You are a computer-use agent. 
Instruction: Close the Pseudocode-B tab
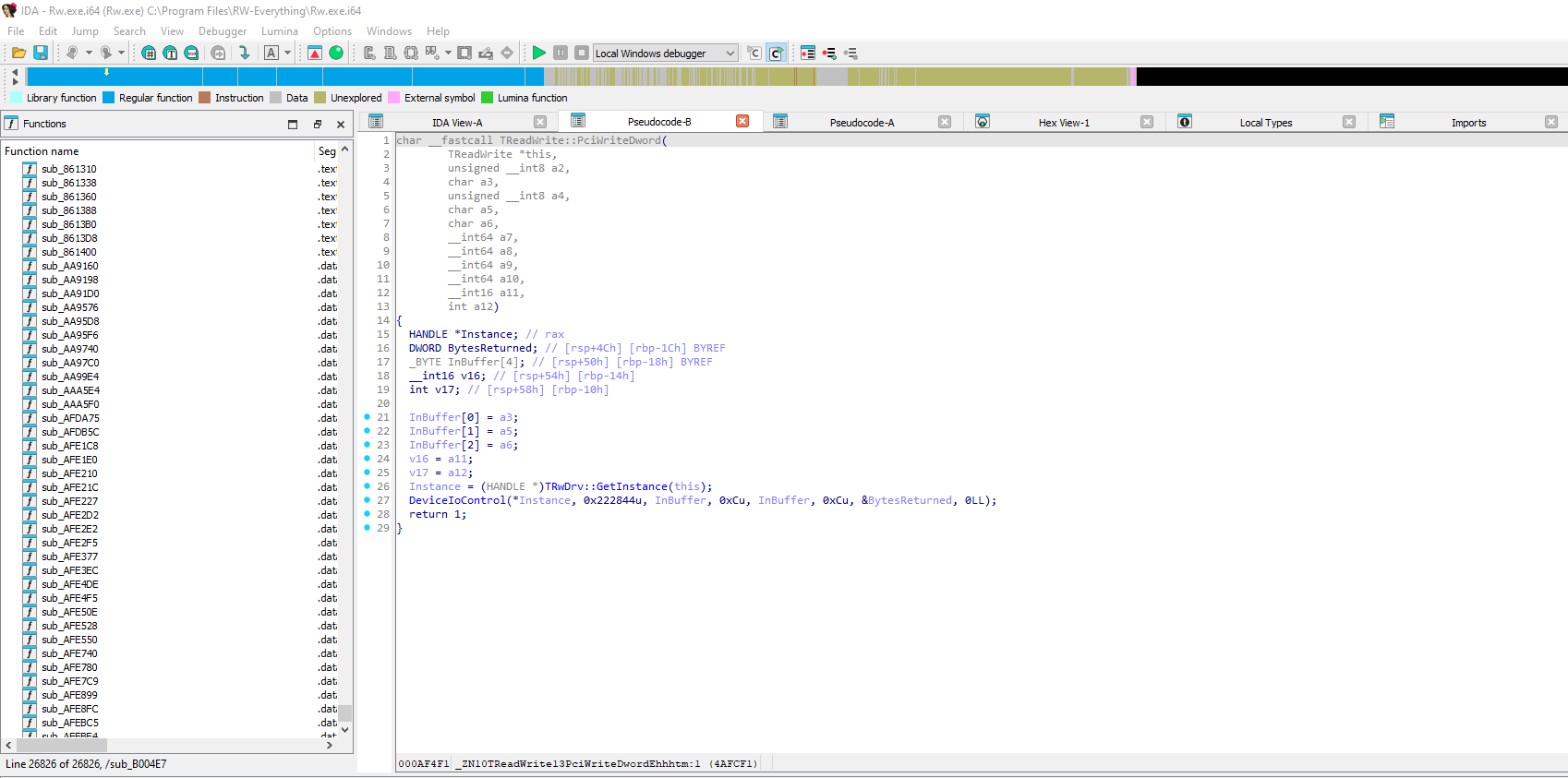coord(742,121)
